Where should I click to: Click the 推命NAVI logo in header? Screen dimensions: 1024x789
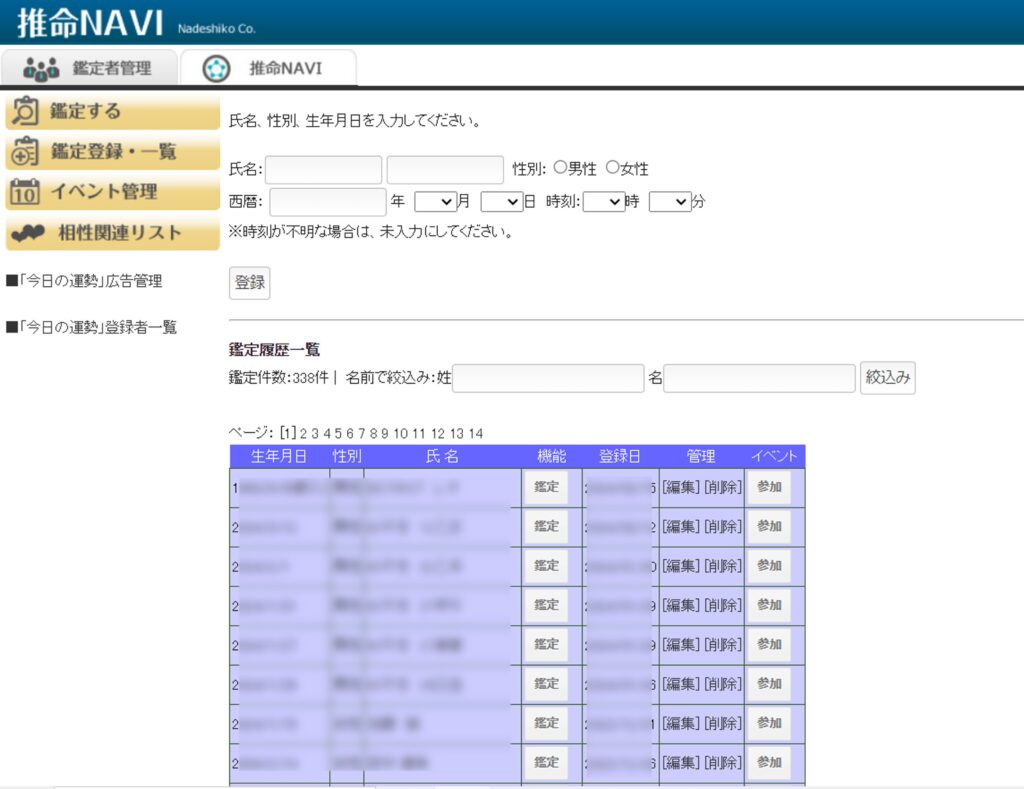point(90,22)
